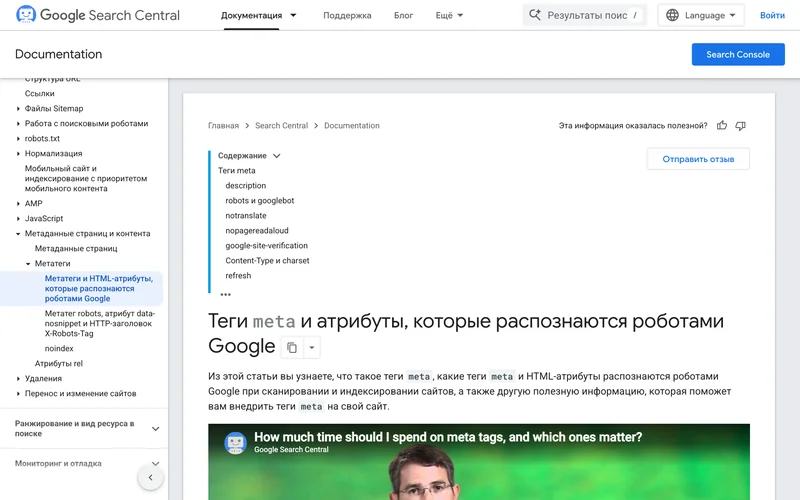Image resolution: width=800 pixels, height=500 pixels.
Task: Click the video title about meta tags
Action: tap(448, 437)
